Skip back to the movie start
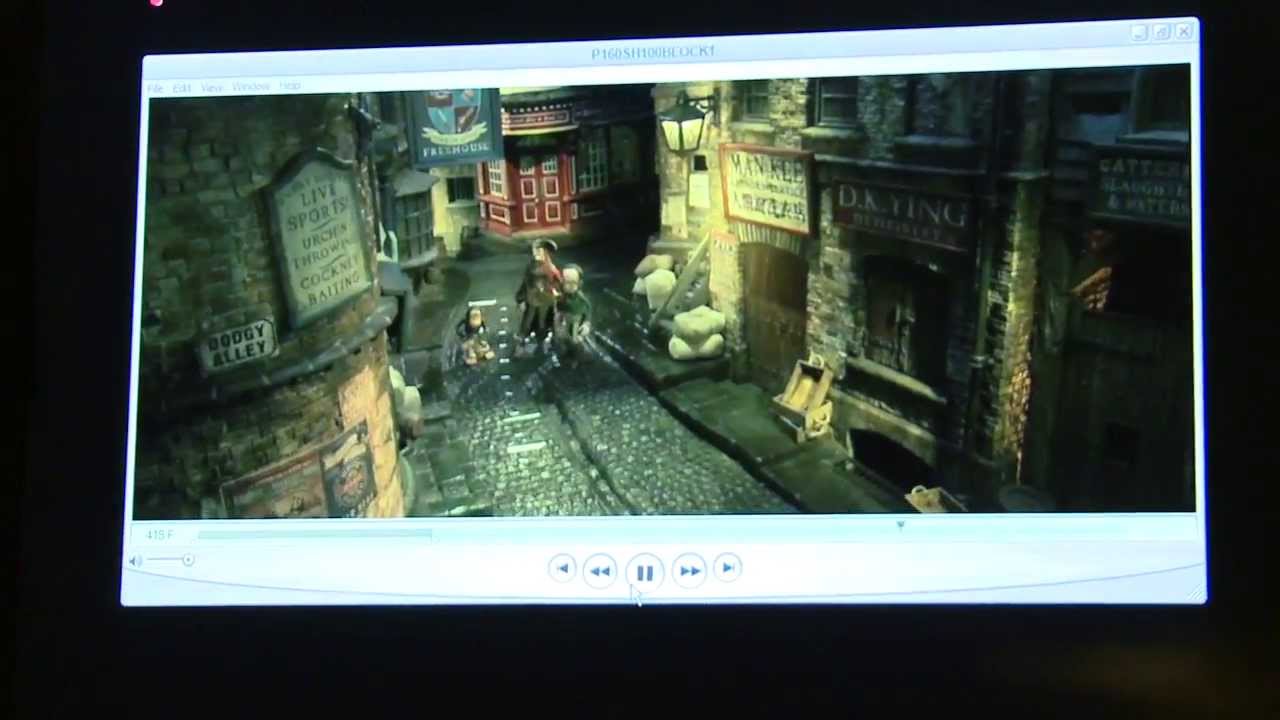This screenshot has height=720, width=1280. click(561, 569)
